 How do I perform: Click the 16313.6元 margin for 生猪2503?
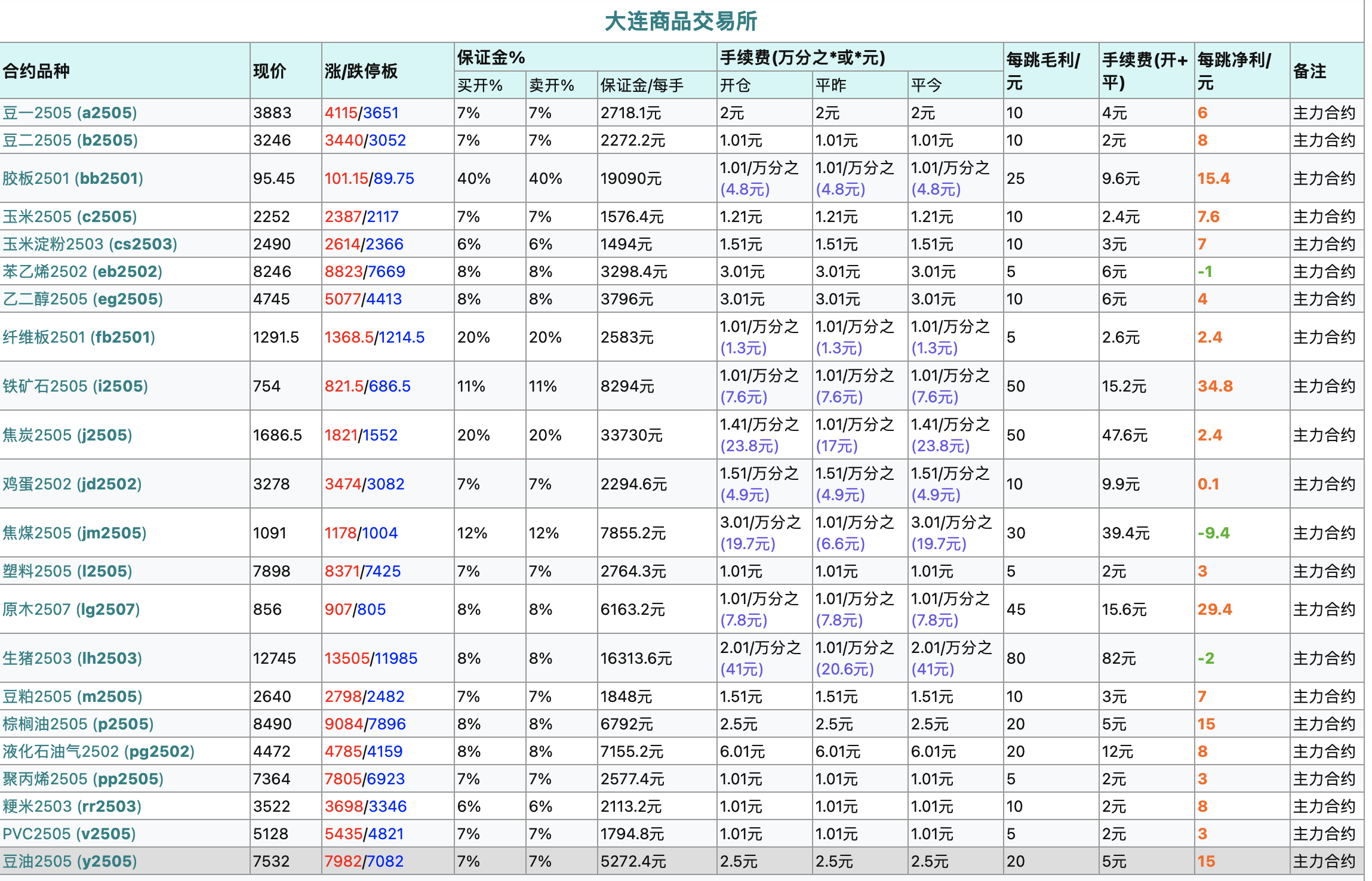coord(636,658)
